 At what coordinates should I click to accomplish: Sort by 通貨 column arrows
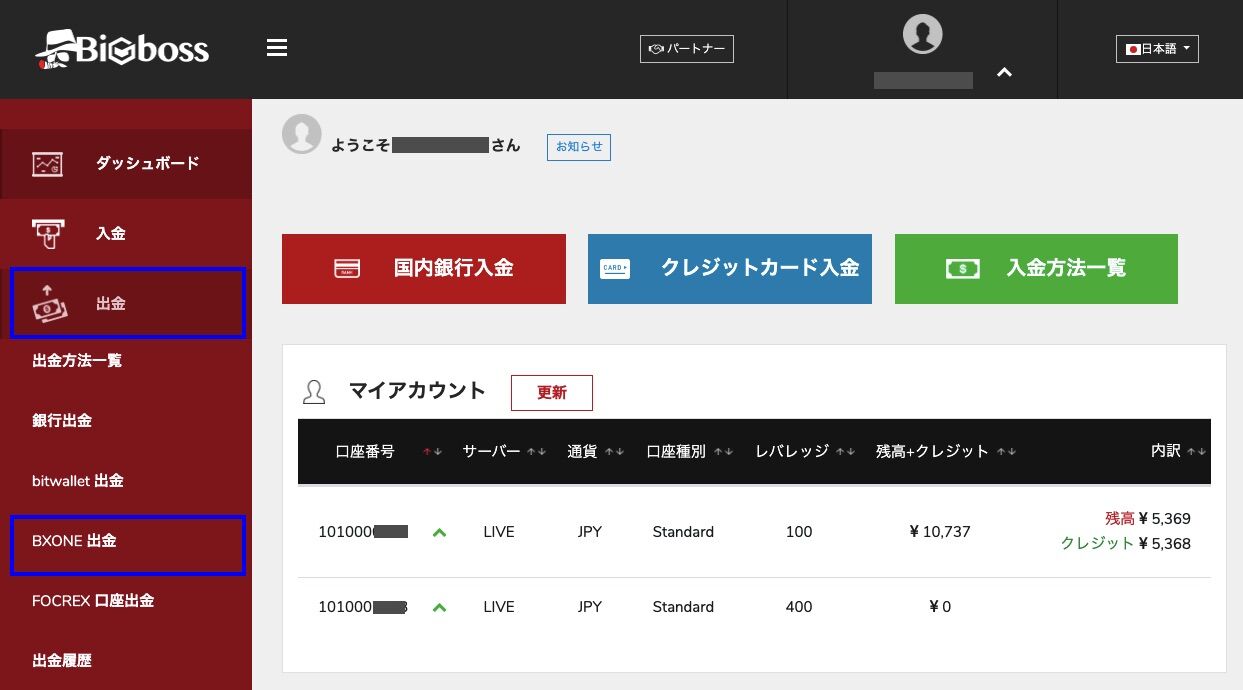[615, 452]
